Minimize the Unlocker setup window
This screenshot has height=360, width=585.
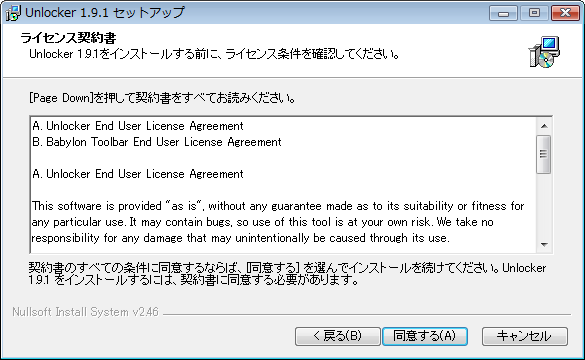503,13
